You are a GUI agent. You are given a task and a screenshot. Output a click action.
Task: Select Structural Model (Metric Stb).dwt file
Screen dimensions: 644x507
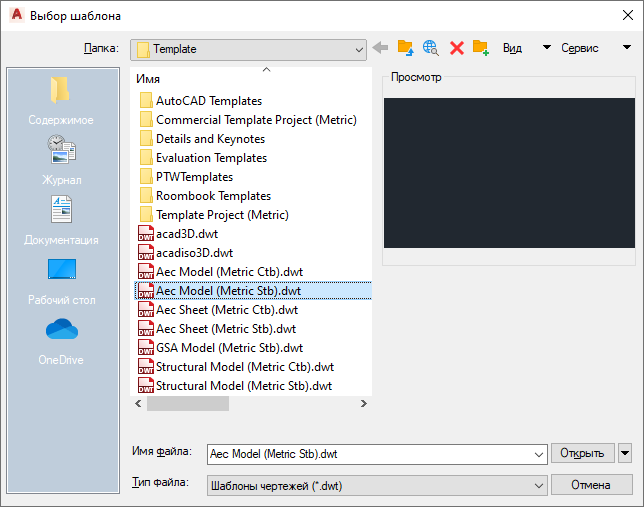pyautogui.click(x=235, y=386)
